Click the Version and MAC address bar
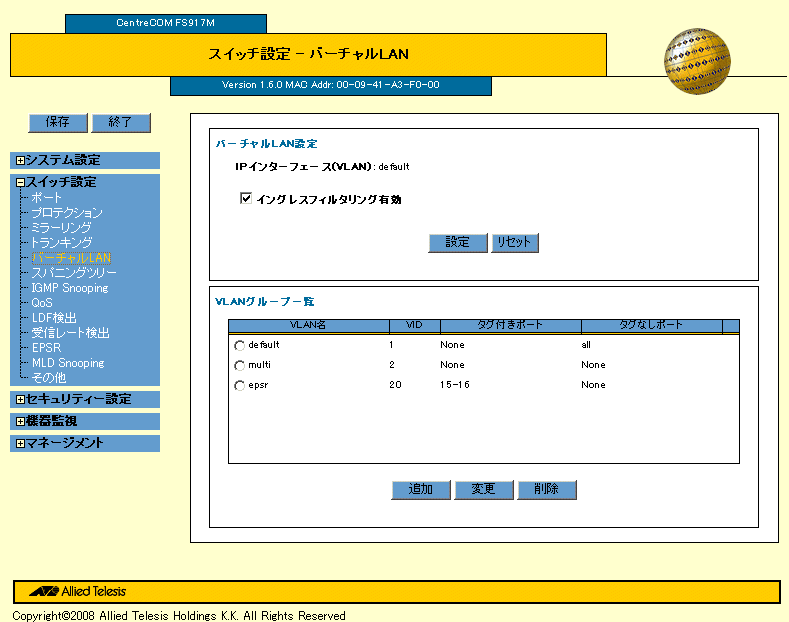Screen dimensions: 789x622 click(331, 85)
